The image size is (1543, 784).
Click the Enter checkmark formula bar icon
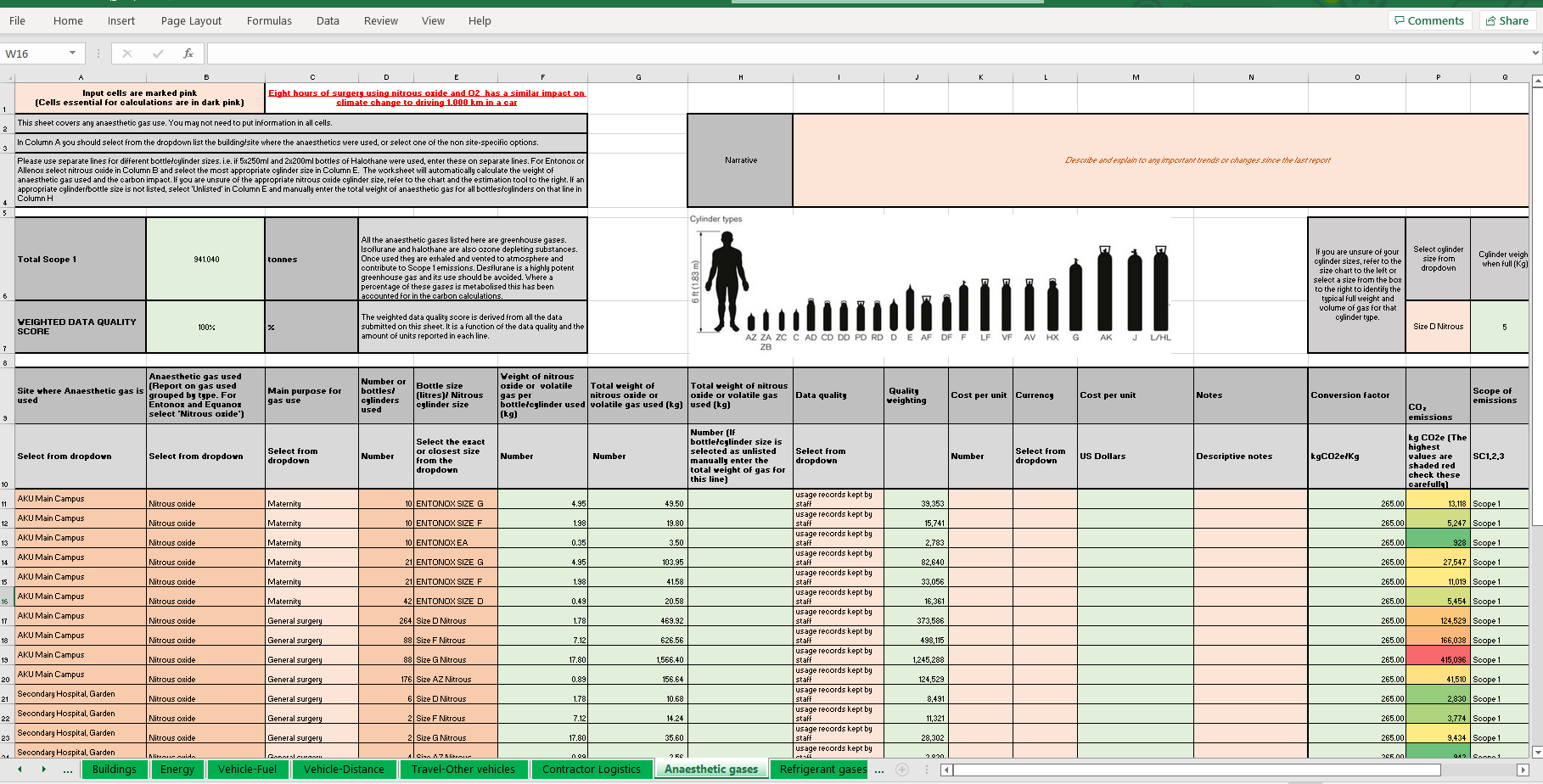point(158,53)
